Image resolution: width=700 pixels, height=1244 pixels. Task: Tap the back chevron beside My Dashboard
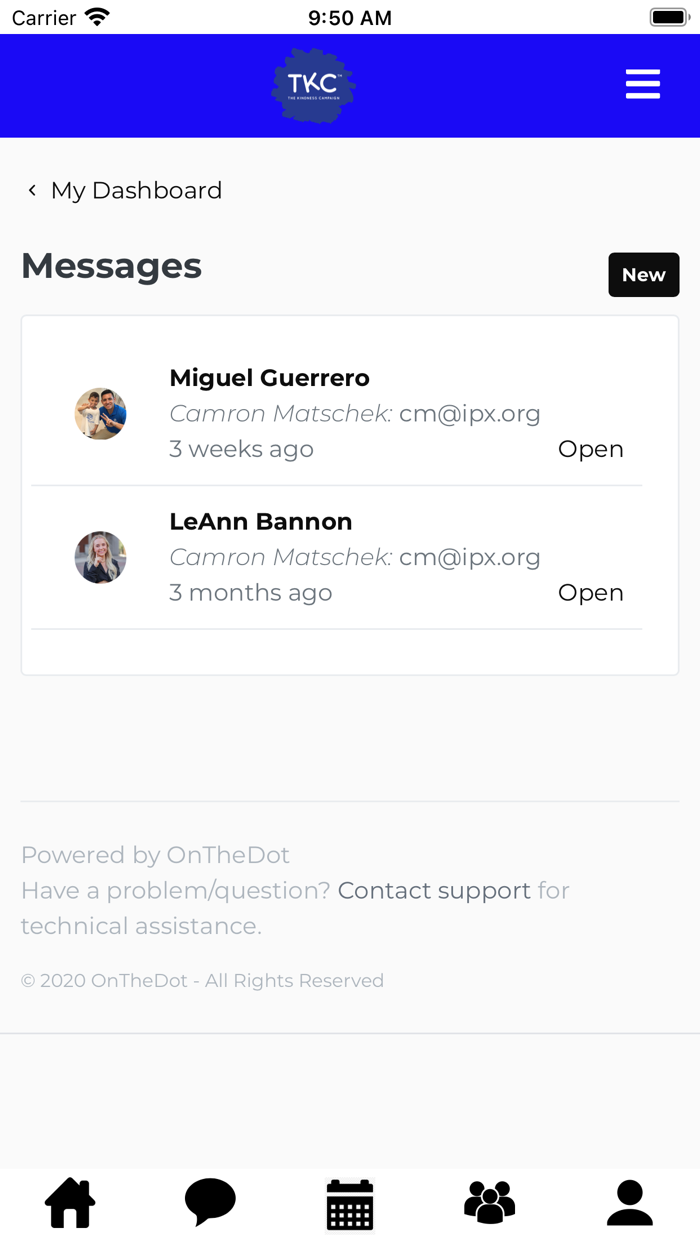tap(32, 190)
